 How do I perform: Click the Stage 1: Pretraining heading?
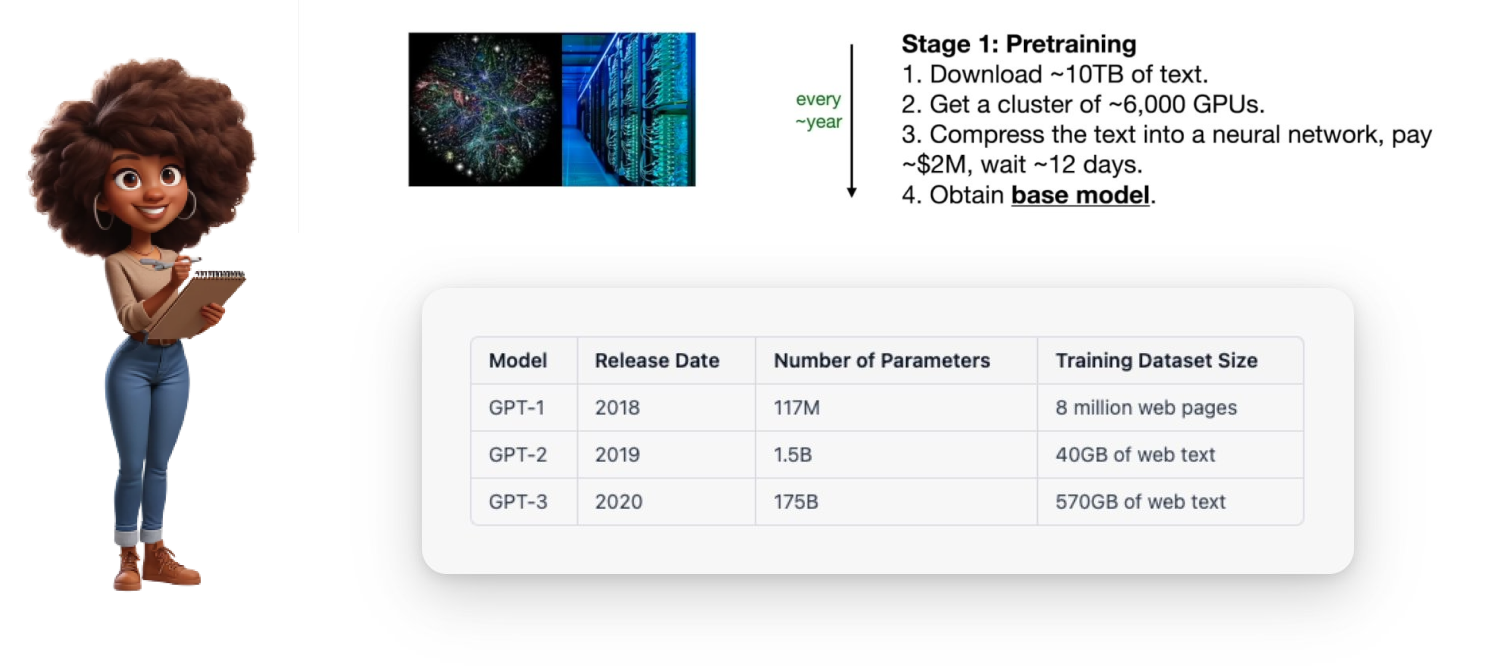(x=1018, y=44)
